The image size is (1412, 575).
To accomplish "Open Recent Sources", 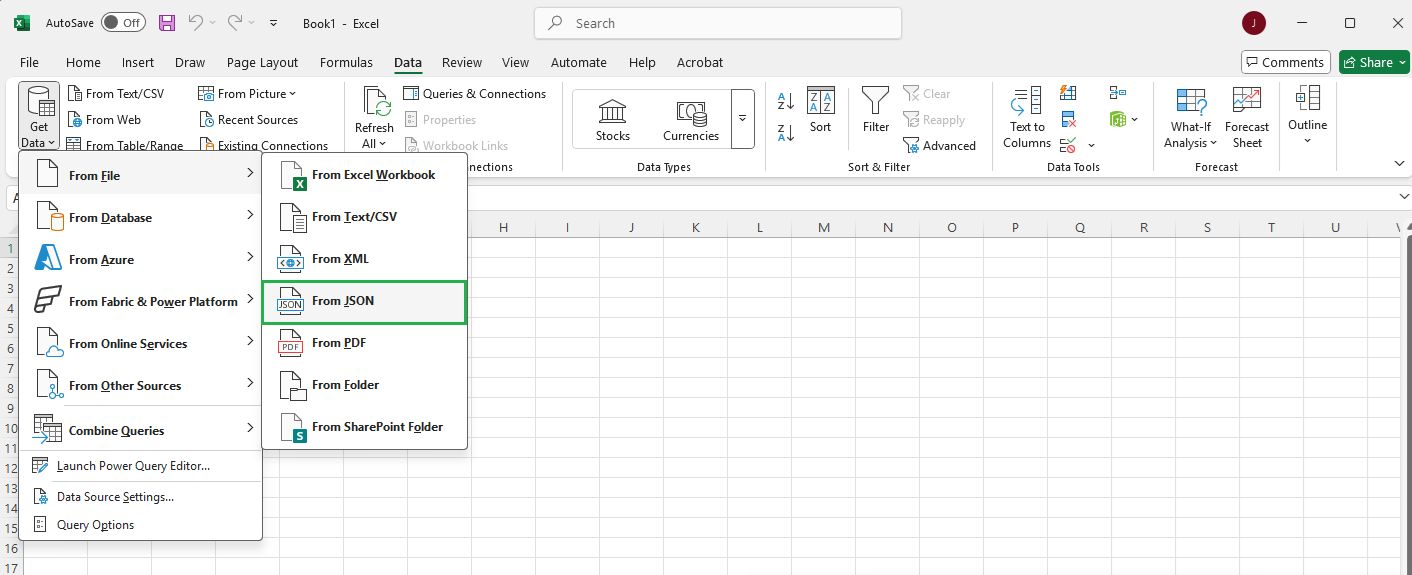I will click(x=248, y=120).
